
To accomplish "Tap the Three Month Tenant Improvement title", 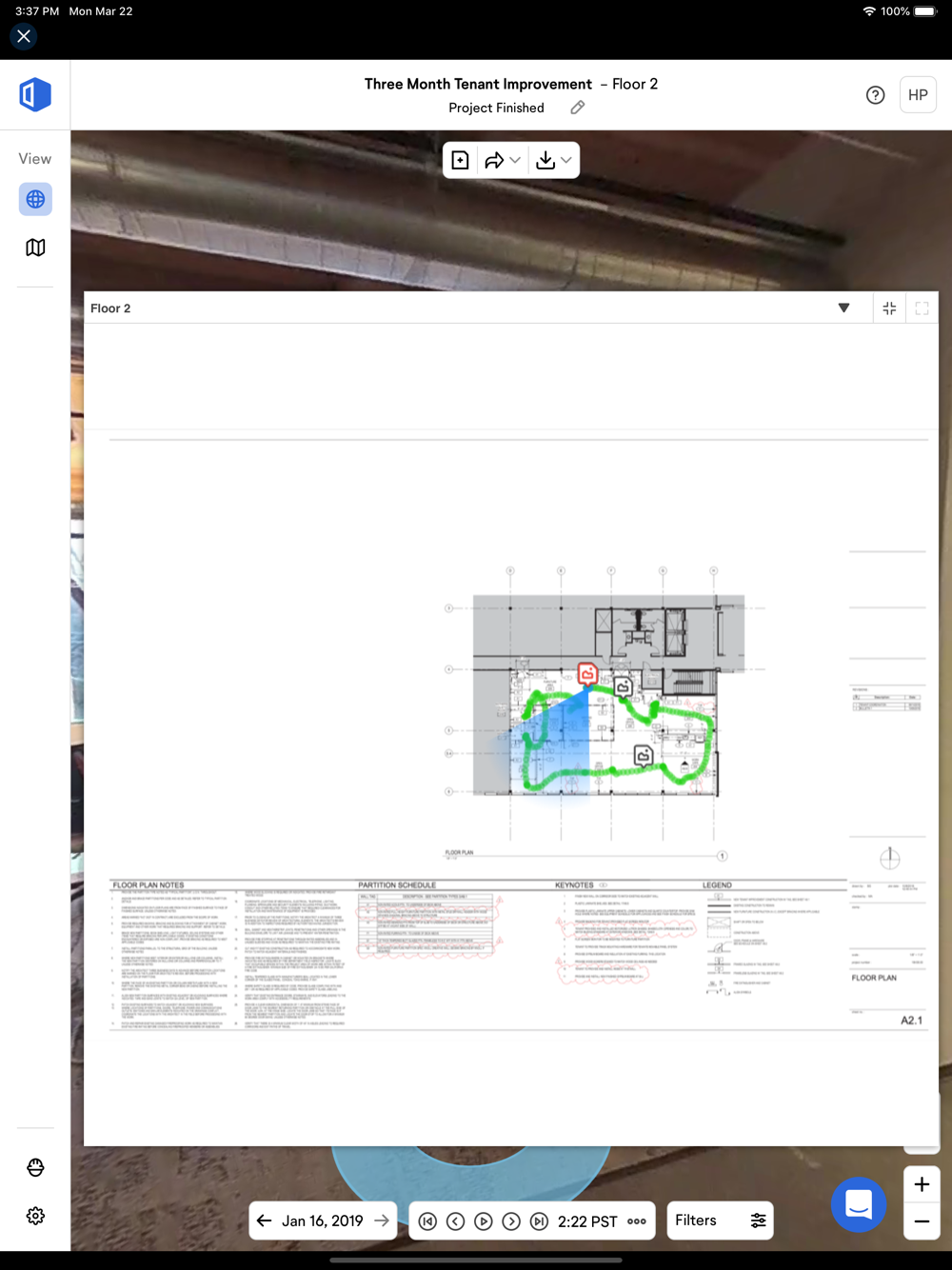I will pyautogui.click(x=478, y=84).
